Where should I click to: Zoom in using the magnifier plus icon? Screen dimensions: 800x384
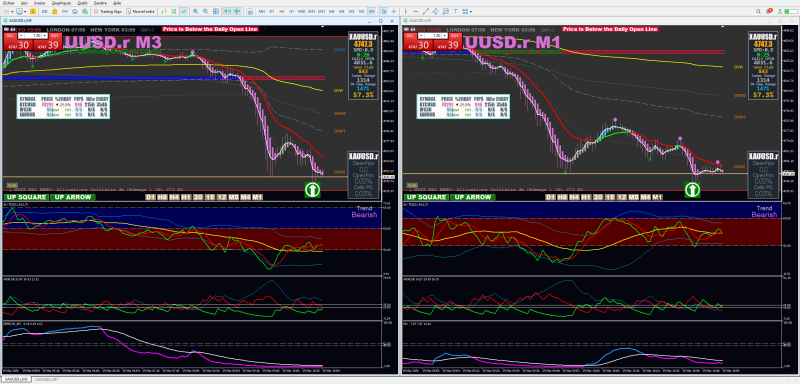[195, 11]
